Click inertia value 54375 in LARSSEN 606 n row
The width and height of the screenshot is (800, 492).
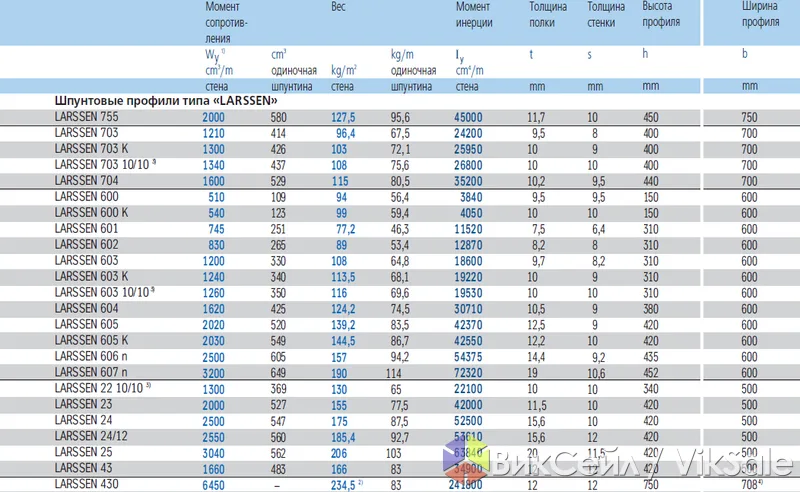[468, 357]
